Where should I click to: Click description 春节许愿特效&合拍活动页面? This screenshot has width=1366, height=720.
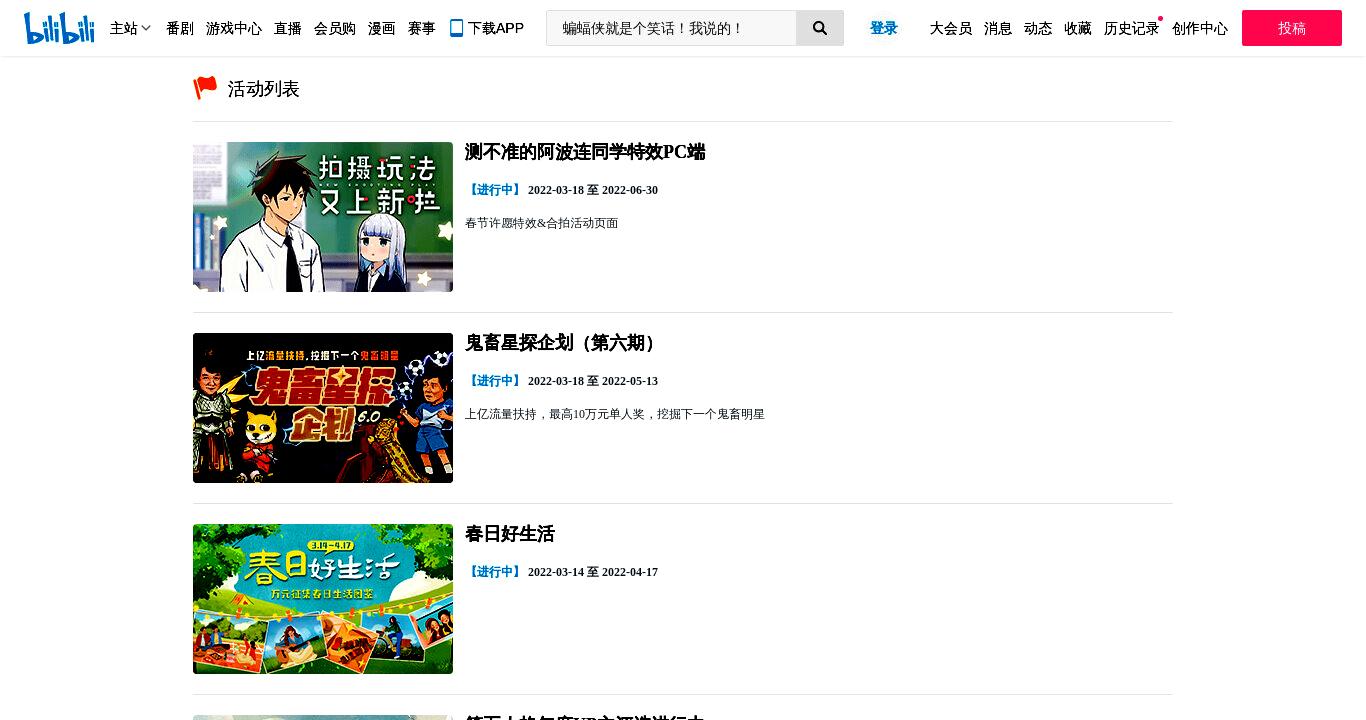click(x=542, y=223)
